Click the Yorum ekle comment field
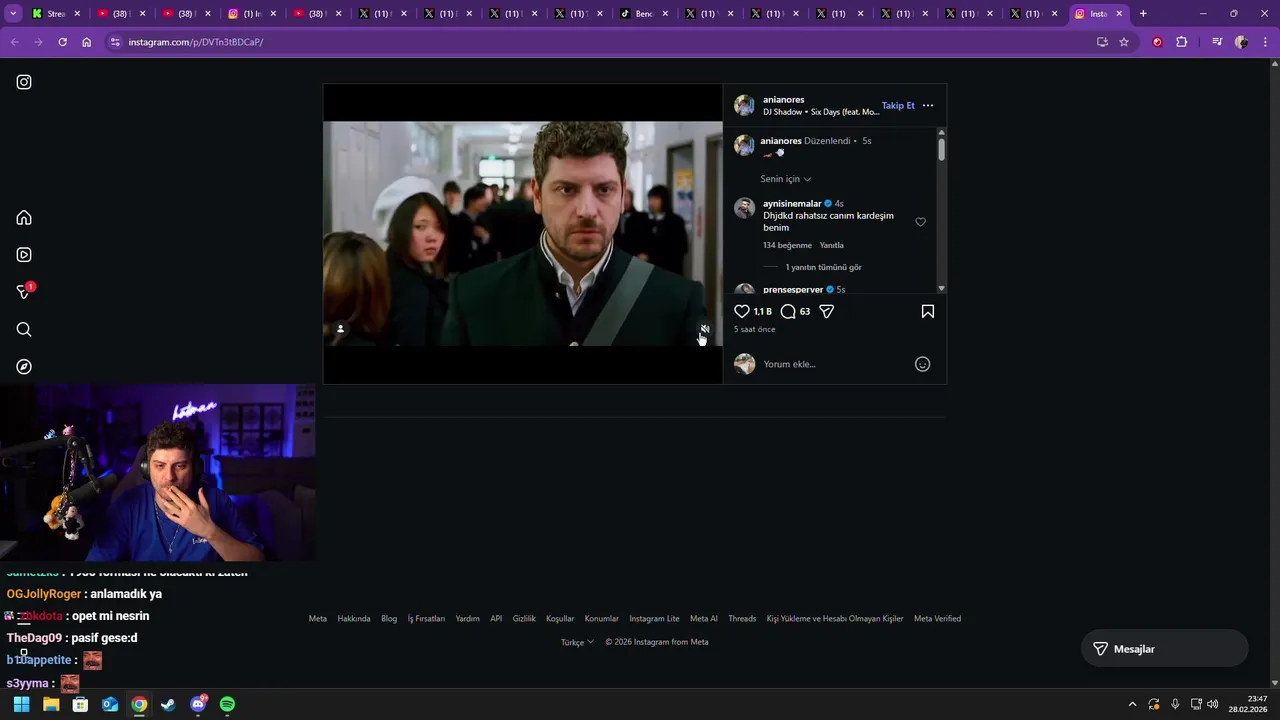This screenshot has height=720, width=1280. click(835, 364)
